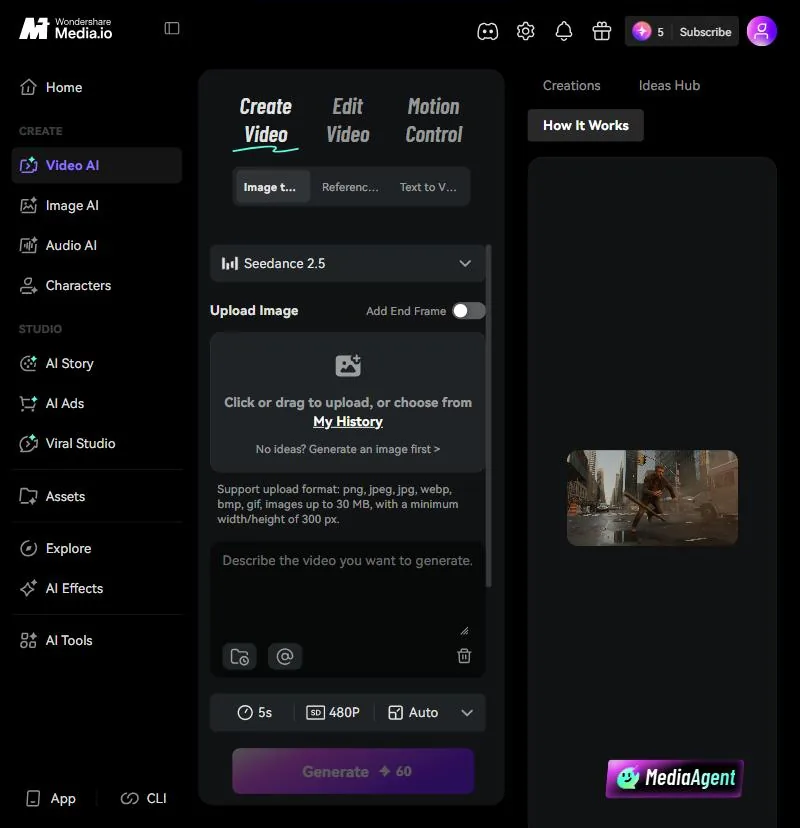Click the AI Tools label
Viewport: 800px width, 828px height.
tap(69, 641)
